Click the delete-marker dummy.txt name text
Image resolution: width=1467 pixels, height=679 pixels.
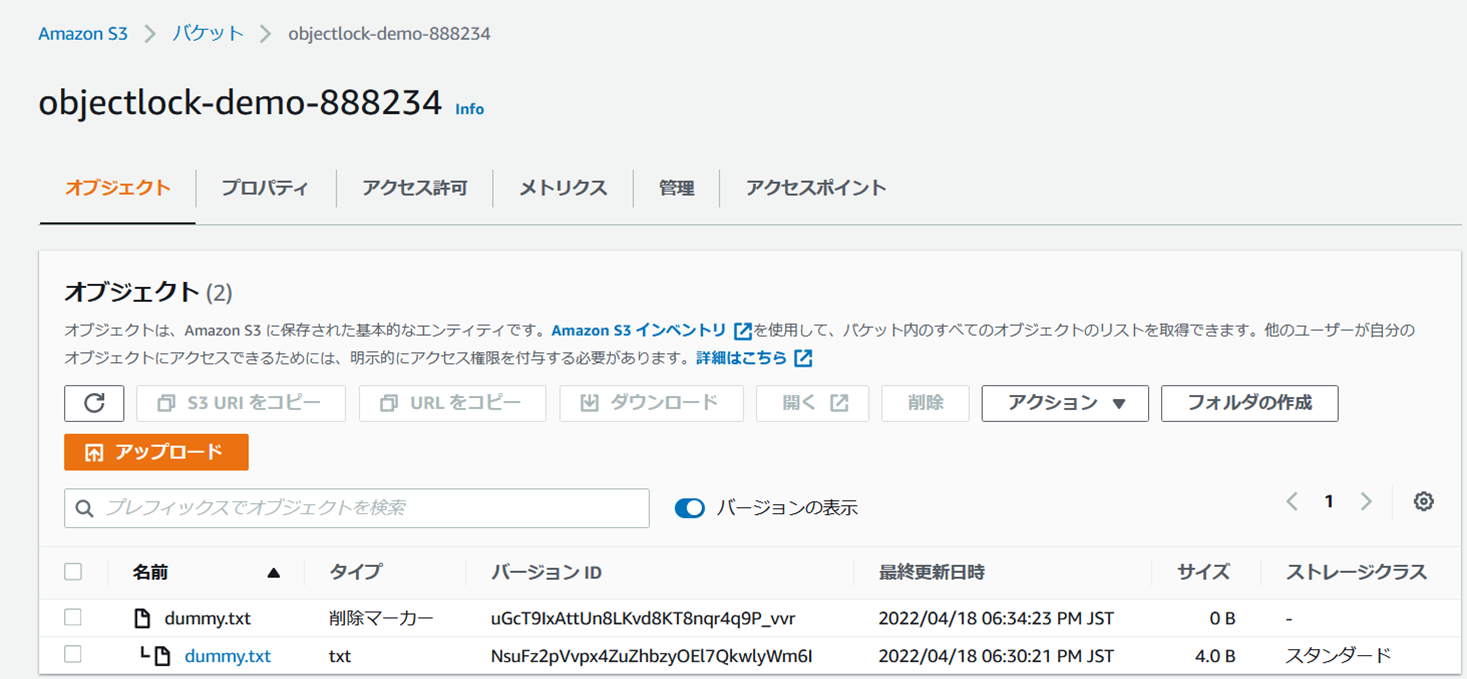208,618
